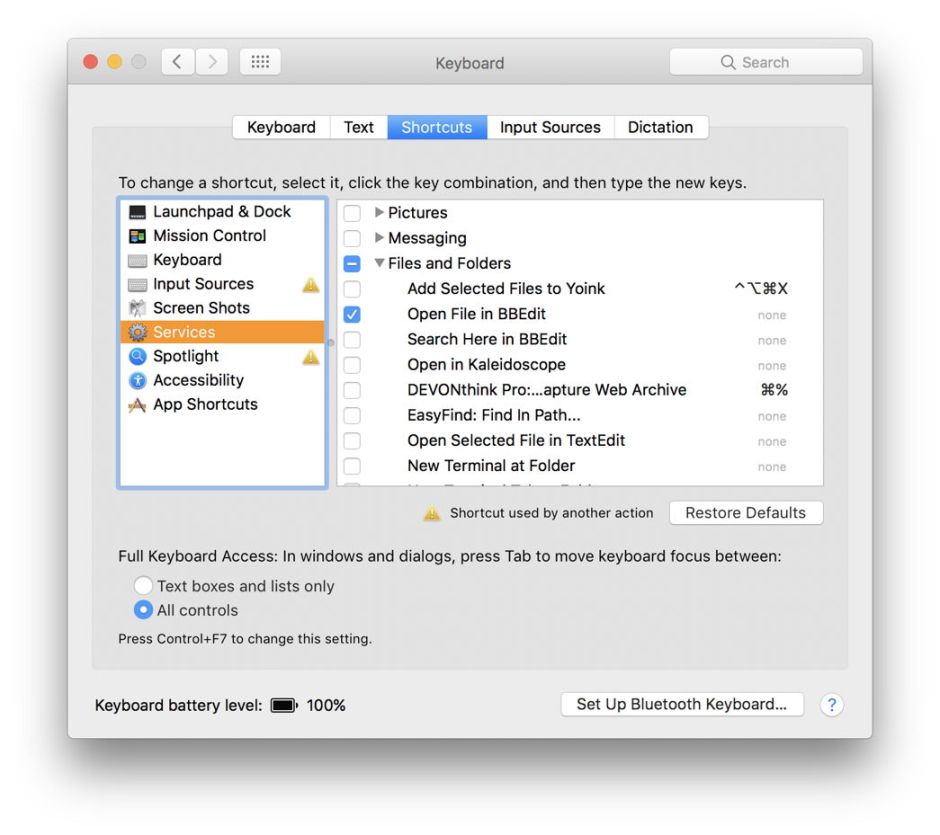This screenshot has width=940, height=835.
Task: Click the Search field in toolbar
Action: click(765, 62)
